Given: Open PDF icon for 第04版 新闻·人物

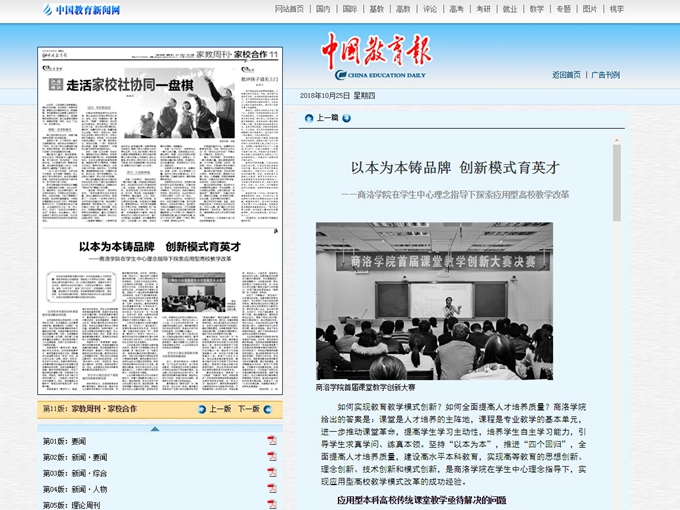Looking at the screenshot, I should pos(271,489).
